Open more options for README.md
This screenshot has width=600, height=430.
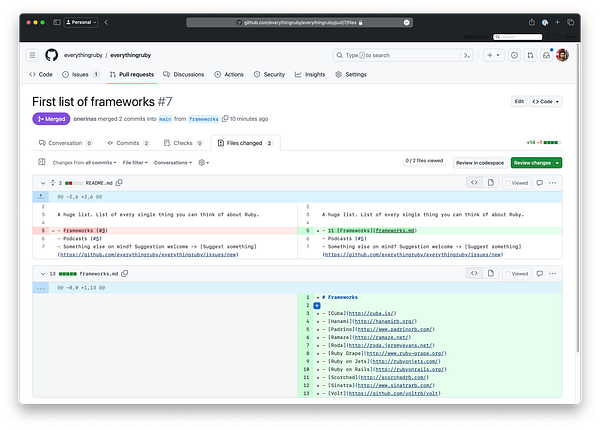click(x=553, y=183)
